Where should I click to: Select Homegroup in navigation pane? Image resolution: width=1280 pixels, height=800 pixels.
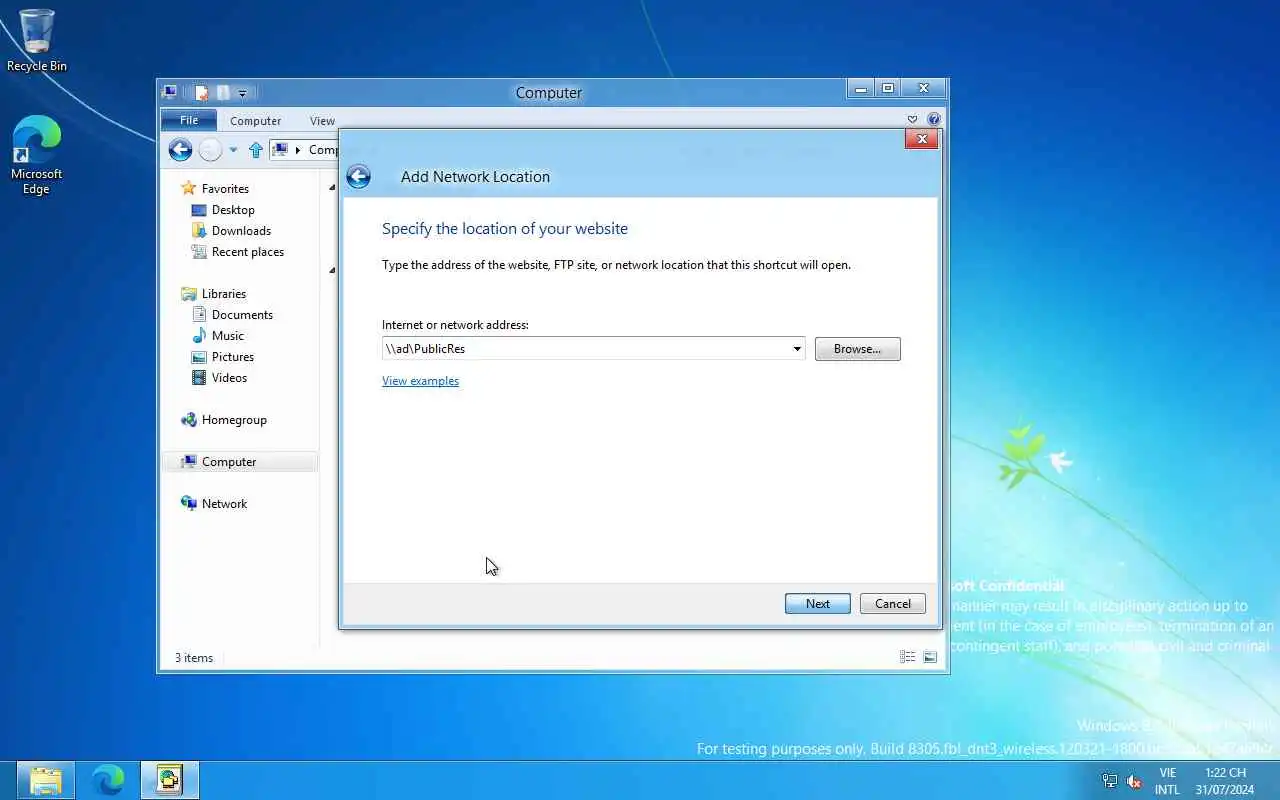tap(234, 420)
